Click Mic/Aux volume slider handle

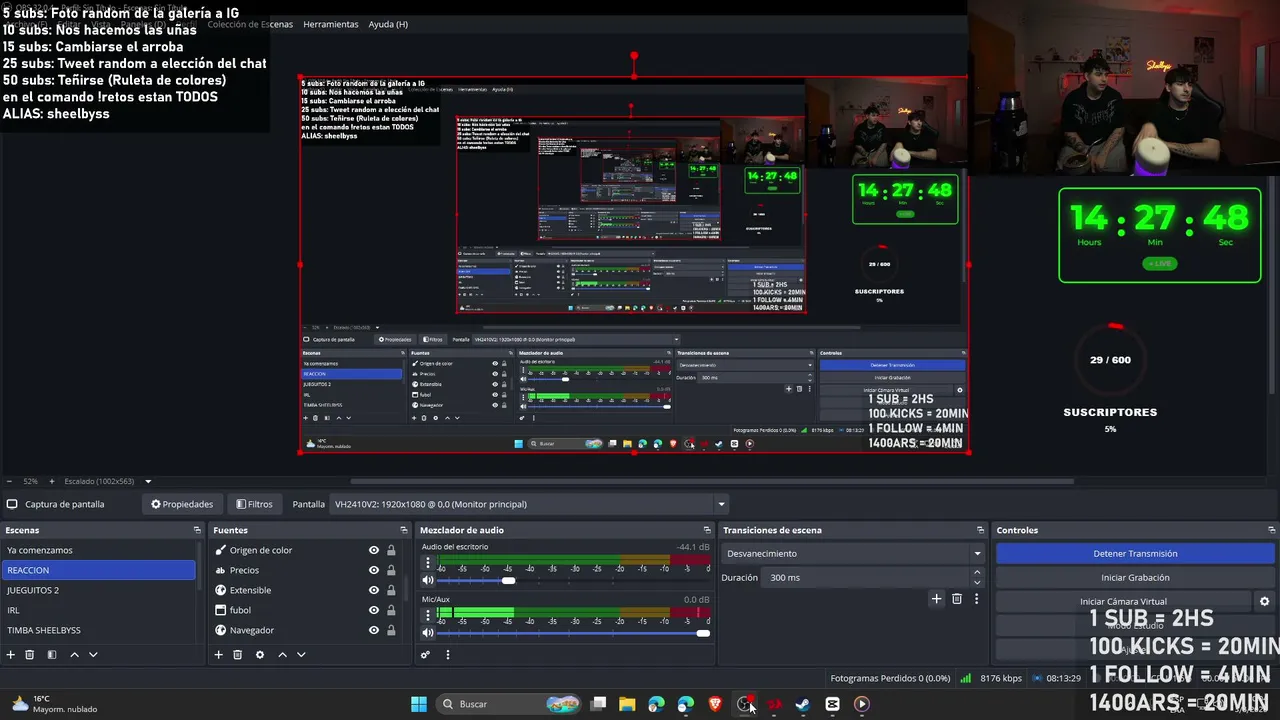pyautogui.click(x=703, y=633)
